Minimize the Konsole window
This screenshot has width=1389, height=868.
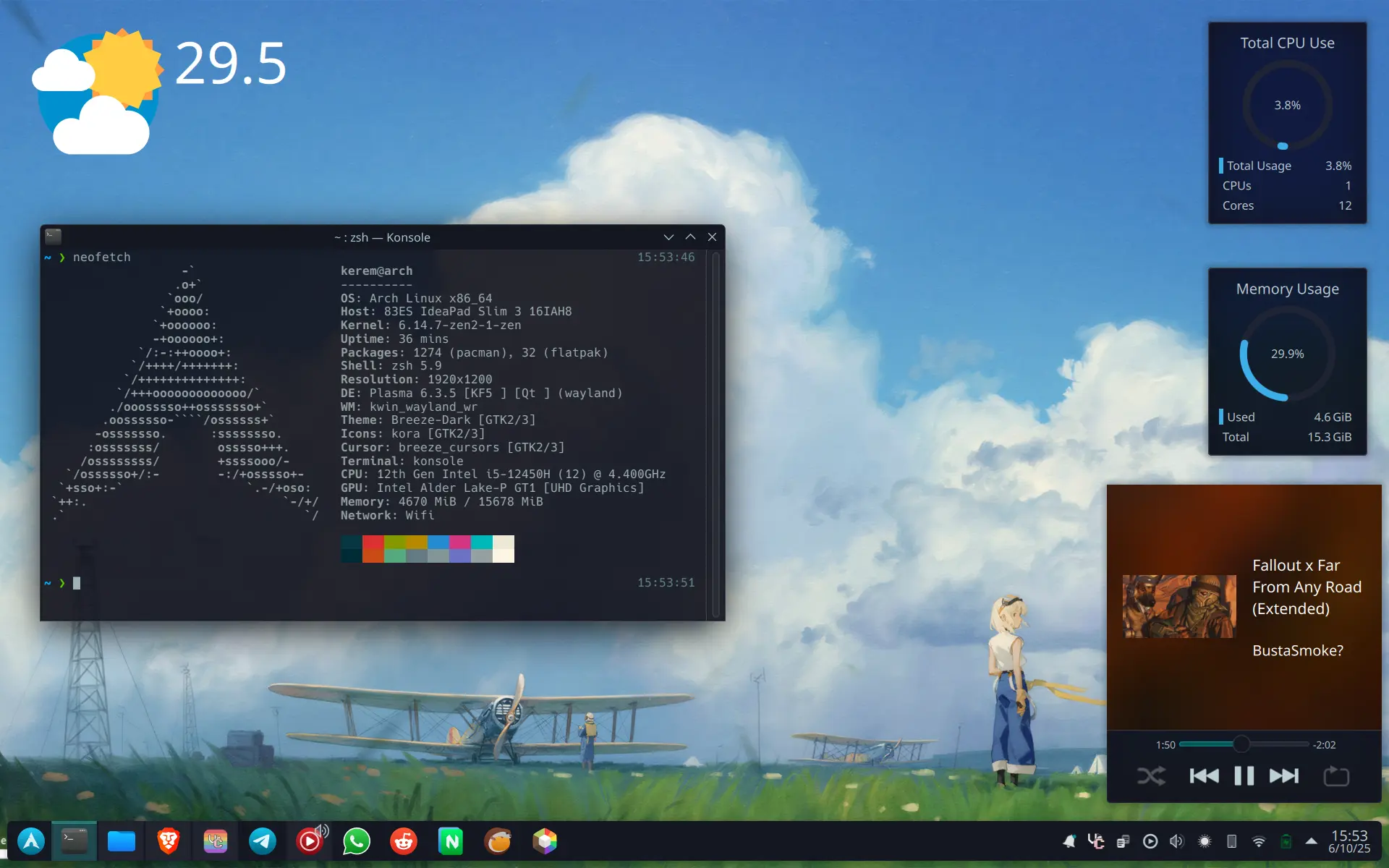[668, 237]
